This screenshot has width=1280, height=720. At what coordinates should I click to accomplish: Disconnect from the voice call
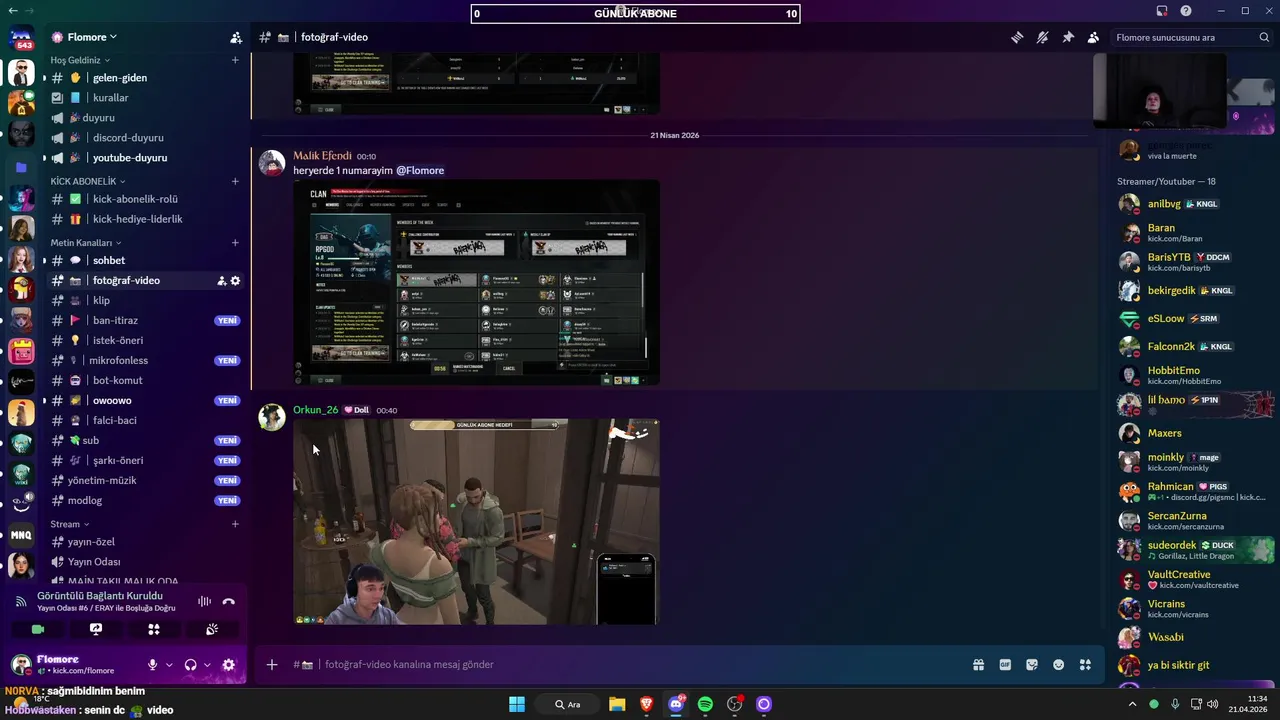(228, 601)
